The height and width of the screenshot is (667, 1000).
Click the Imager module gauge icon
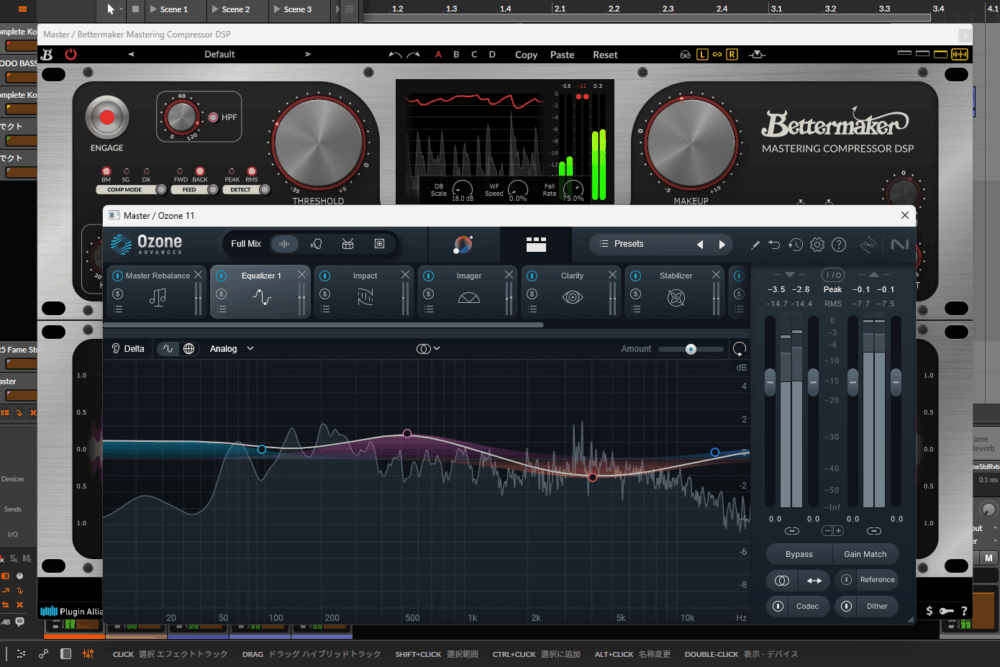pos(469,298)
